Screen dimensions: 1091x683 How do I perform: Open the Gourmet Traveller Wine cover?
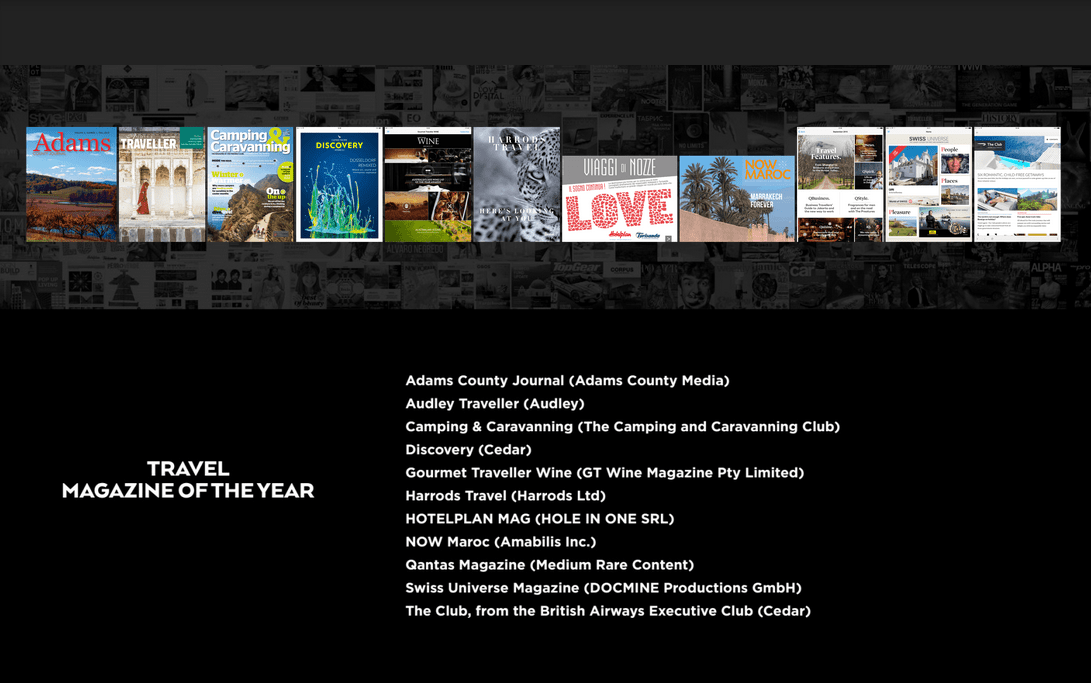coord(428,184)
